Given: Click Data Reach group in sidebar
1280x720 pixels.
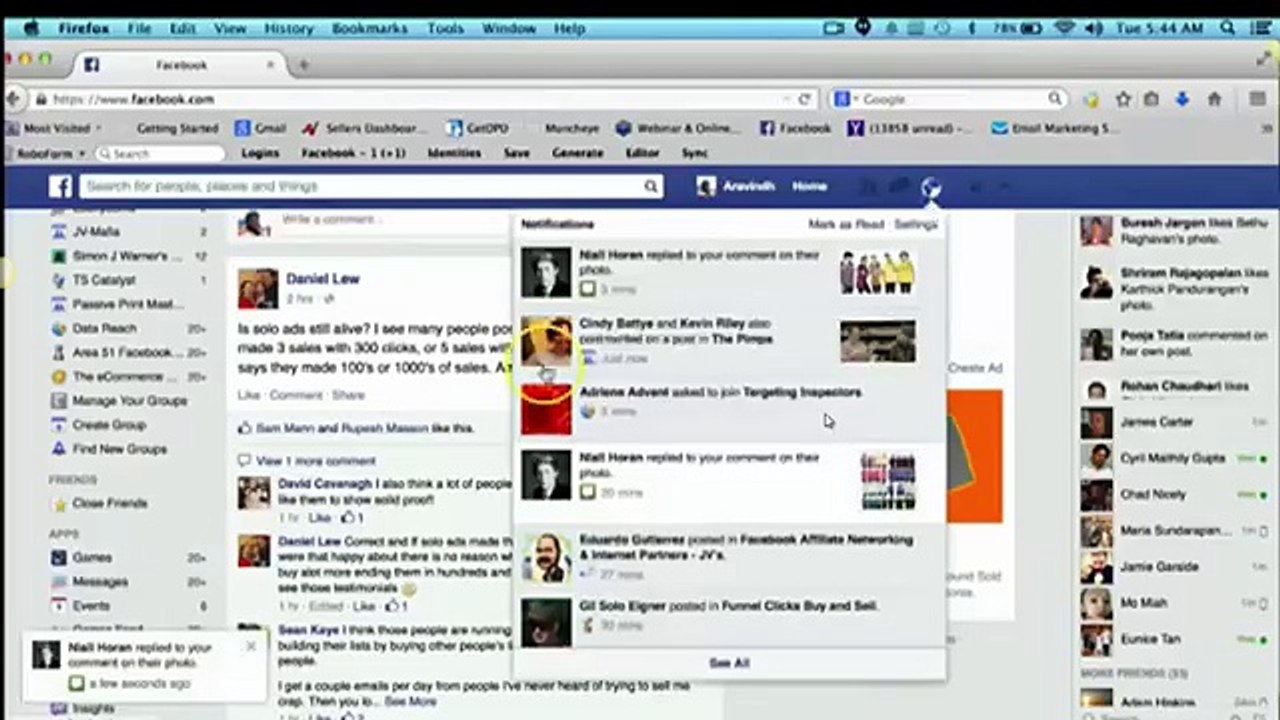Looking at the screenshot, I should pos(104,328).
